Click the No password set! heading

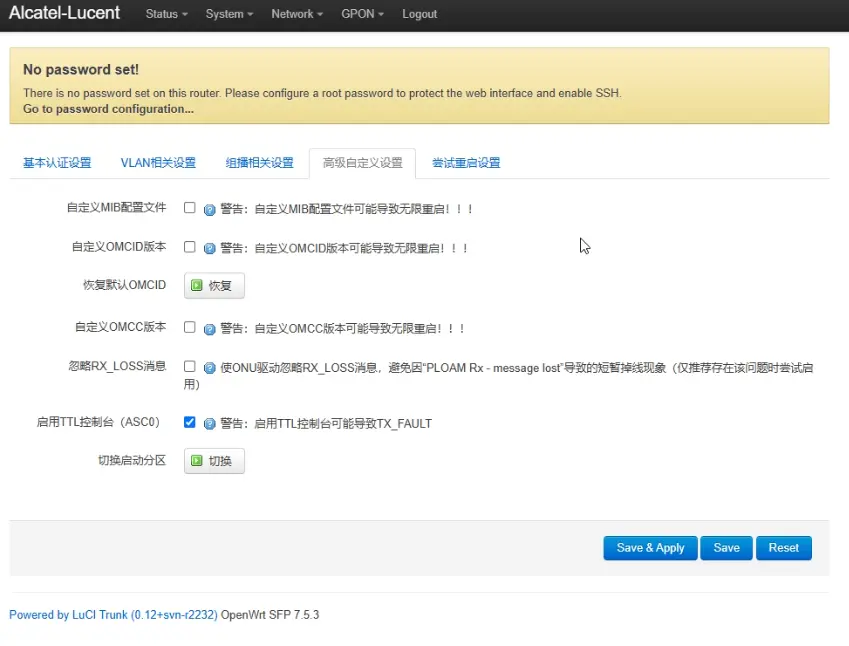pos(81,70)
